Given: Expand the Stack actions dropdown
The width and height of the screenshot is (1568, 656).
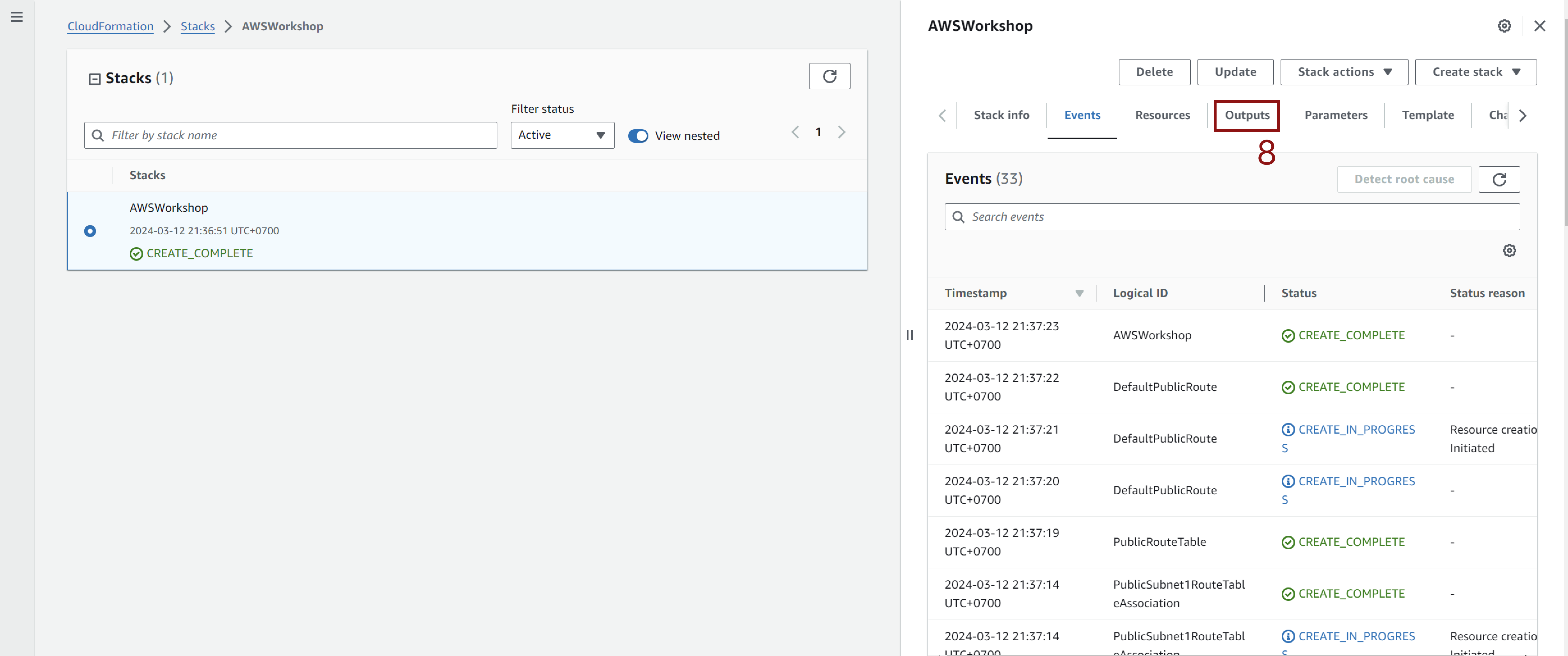Looking at the screenshot, I should point(1343,72).
